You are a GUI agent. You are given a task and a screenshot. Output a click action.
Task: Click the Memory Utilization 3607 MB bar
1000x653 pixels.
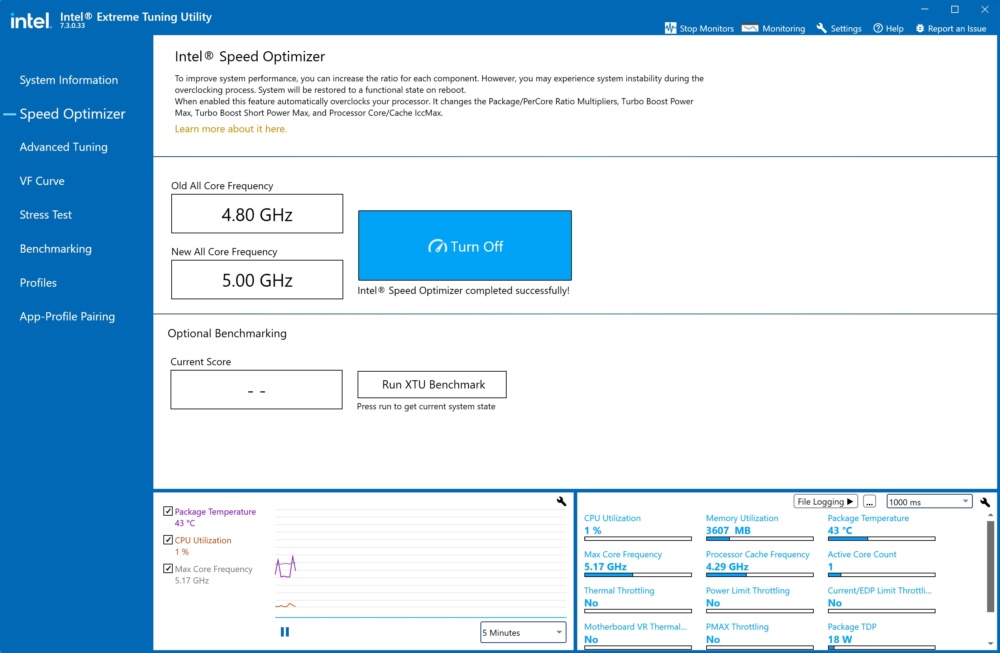(x=760, y=539)
